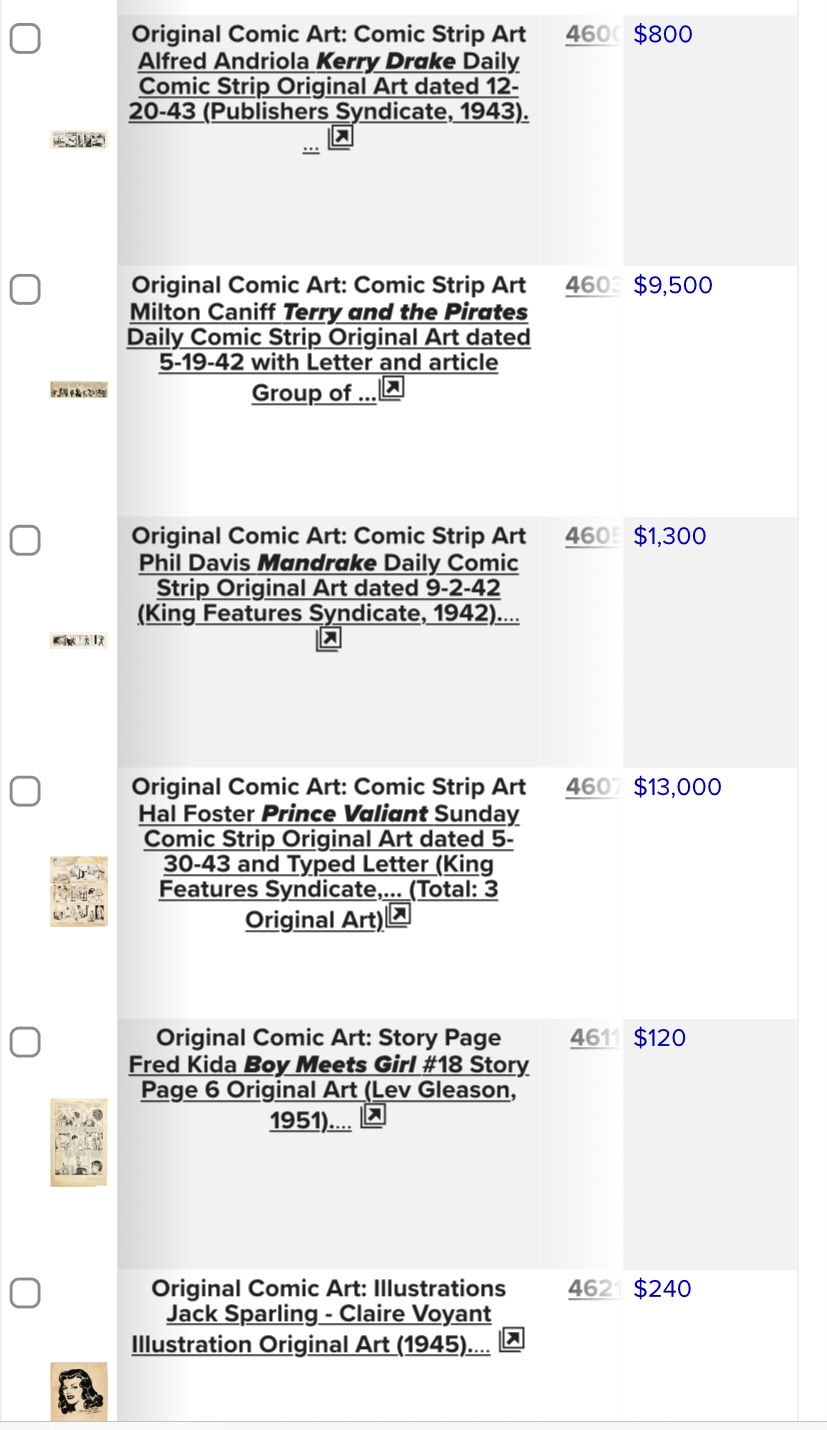This screenshot has width=827, height=1430.
Task: Click the $9,500 price link
Action: click(x=673, y=286)
